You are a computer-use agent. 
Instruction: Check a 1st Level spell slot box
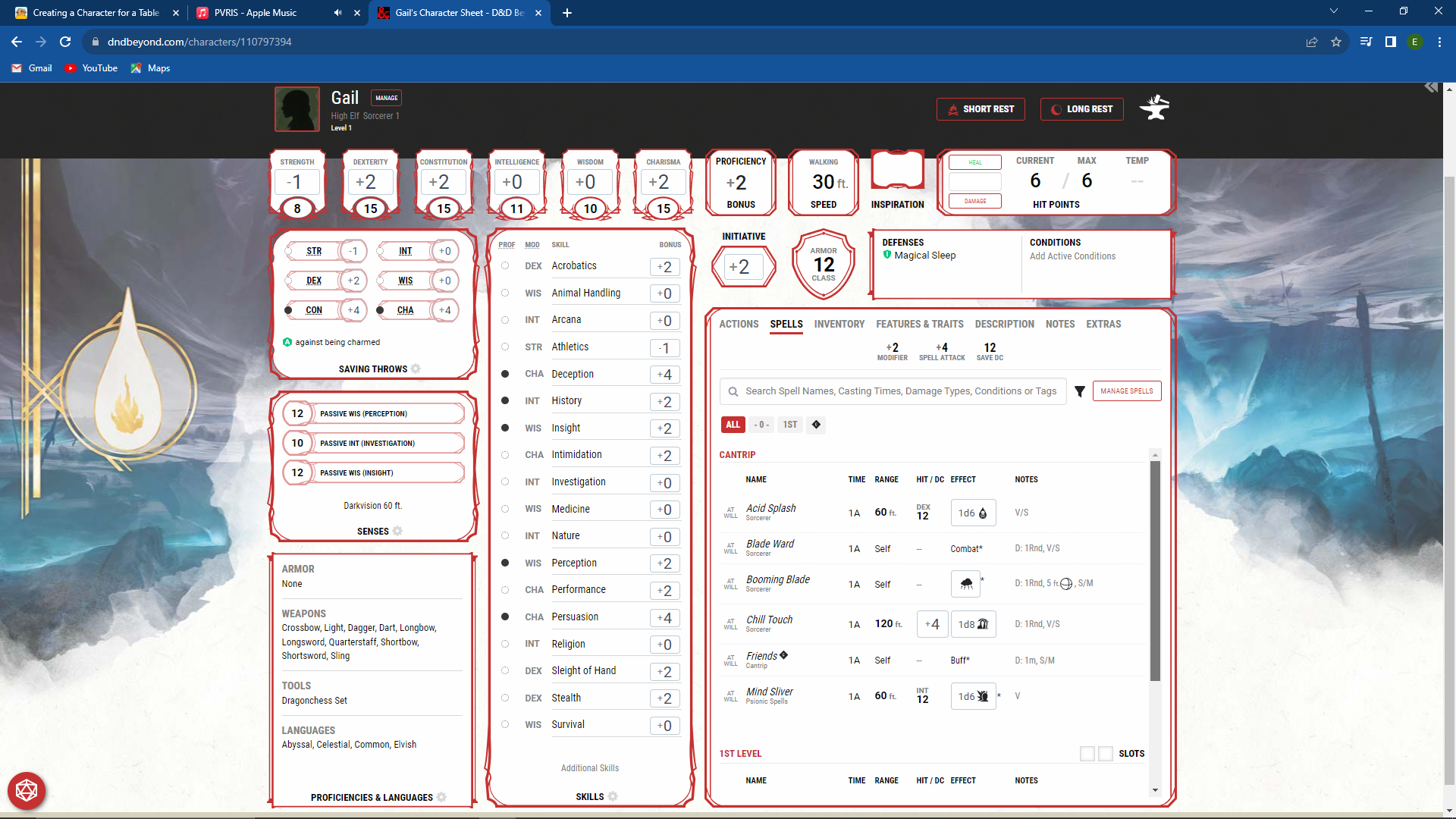coord(1087,753)
